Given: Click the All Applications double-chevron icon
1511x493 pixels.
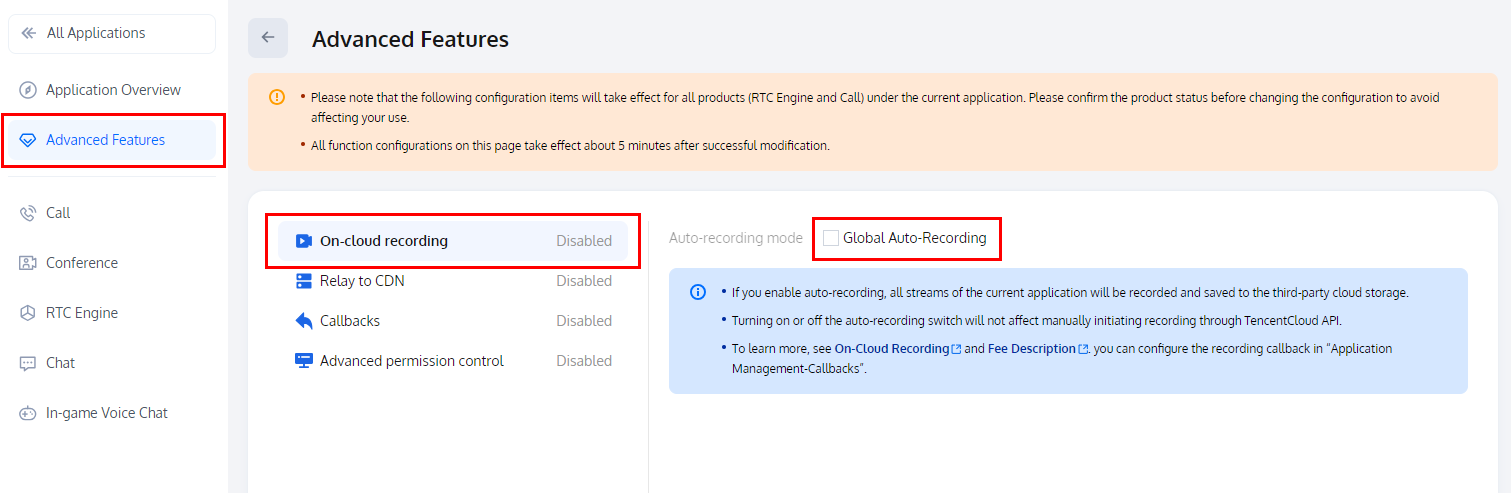Looking at the screenshot, I should pos(28,33).
